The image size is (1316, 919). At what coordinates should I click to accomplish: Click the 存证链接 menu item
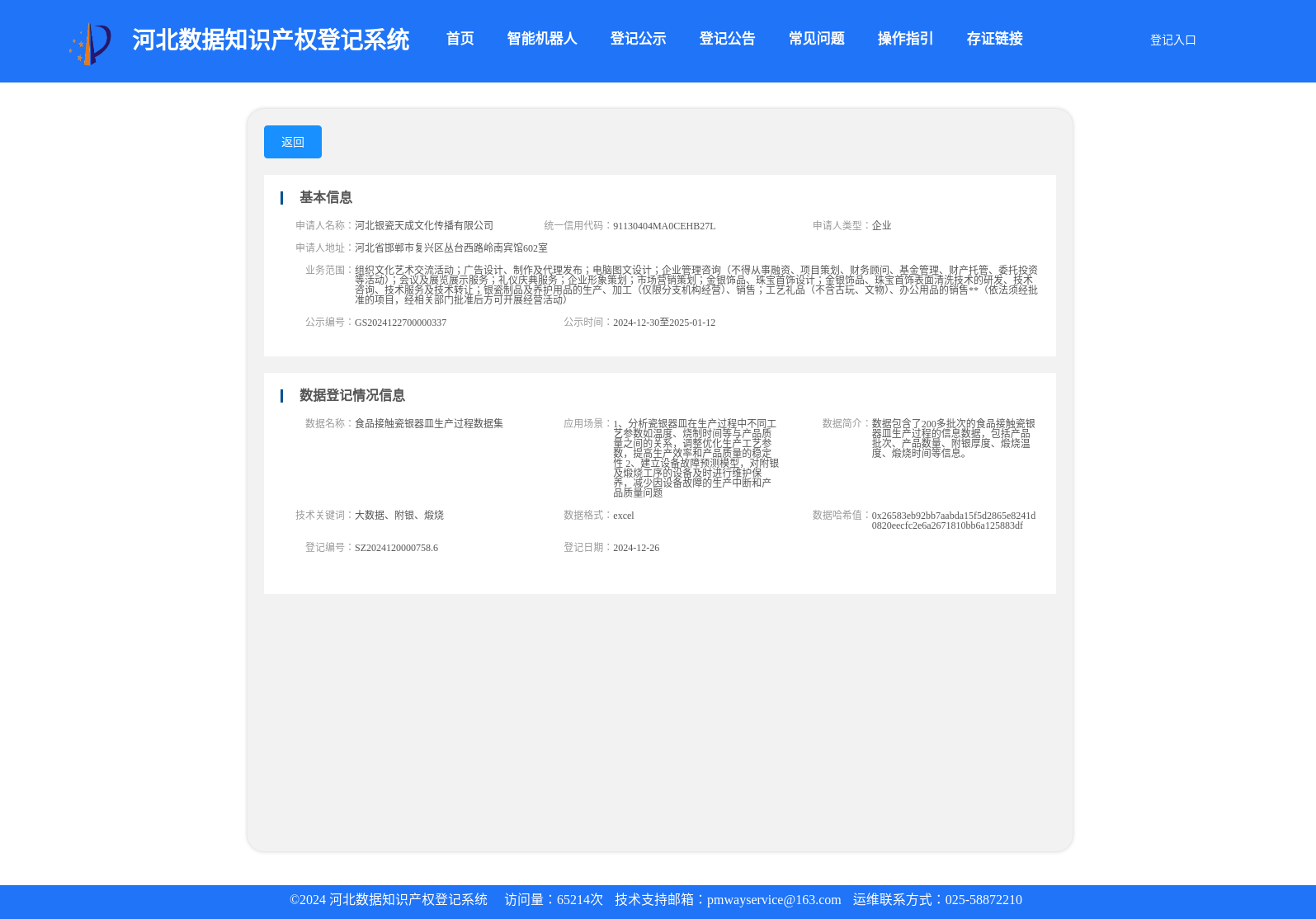pos(994,39)
